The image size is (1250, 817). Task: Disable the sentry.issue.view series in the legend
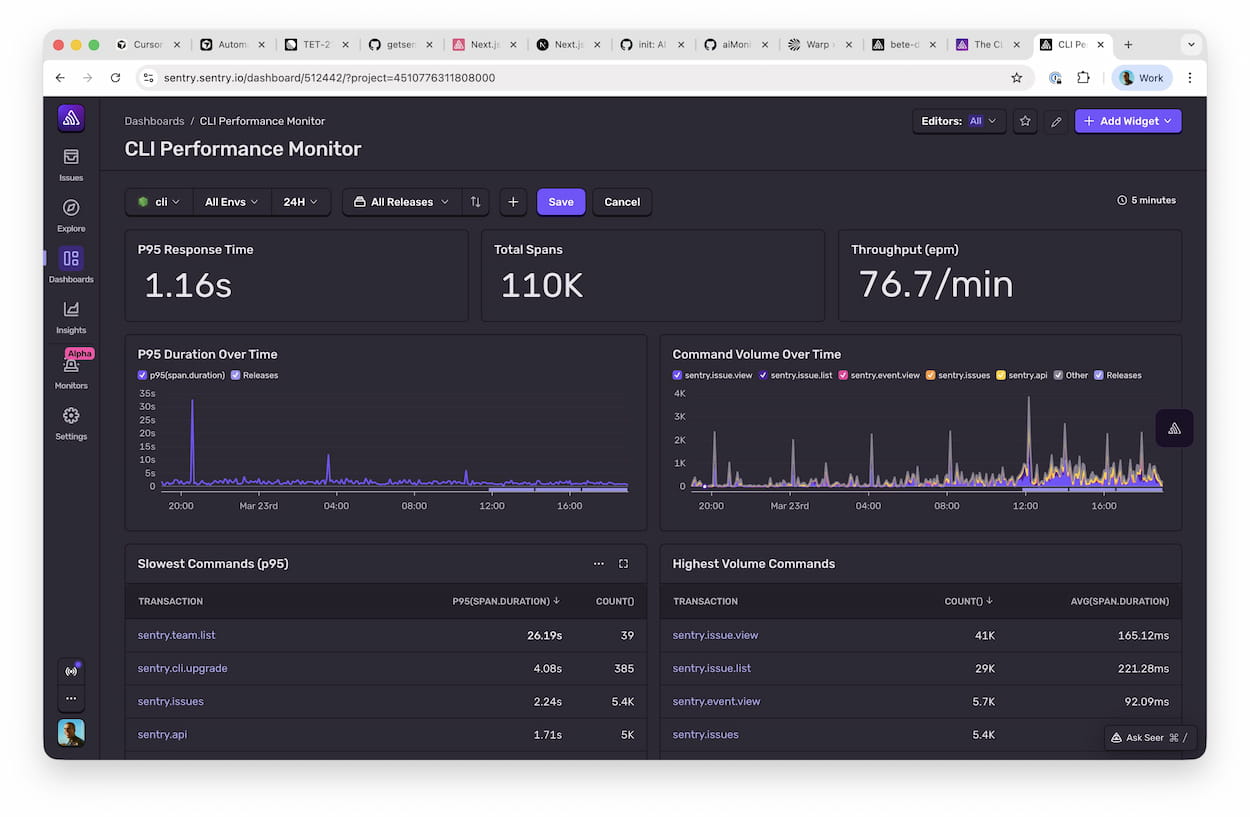679,375
